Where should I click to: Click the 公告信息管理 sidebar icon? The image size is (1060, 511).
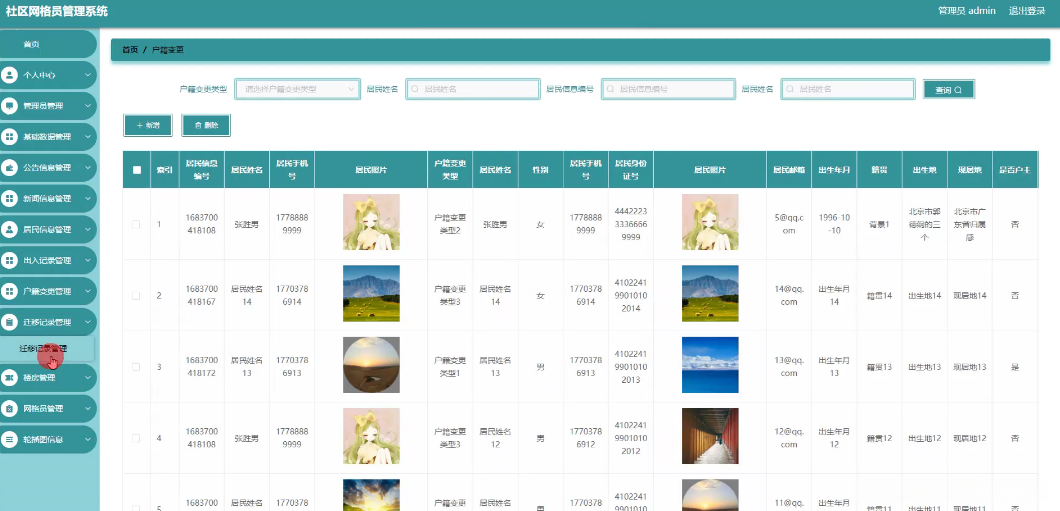pos(9,168)
